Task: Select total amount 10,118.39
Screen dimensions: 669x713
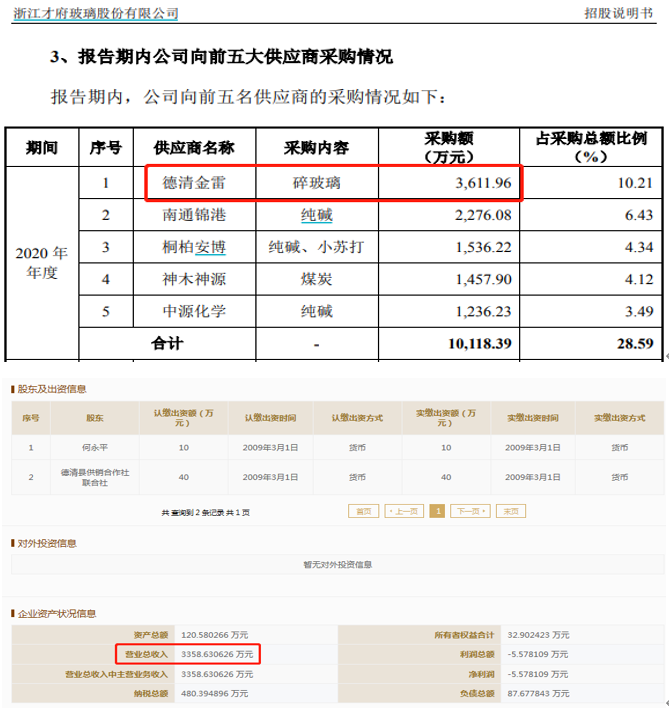Action: (x=480, y=343)
